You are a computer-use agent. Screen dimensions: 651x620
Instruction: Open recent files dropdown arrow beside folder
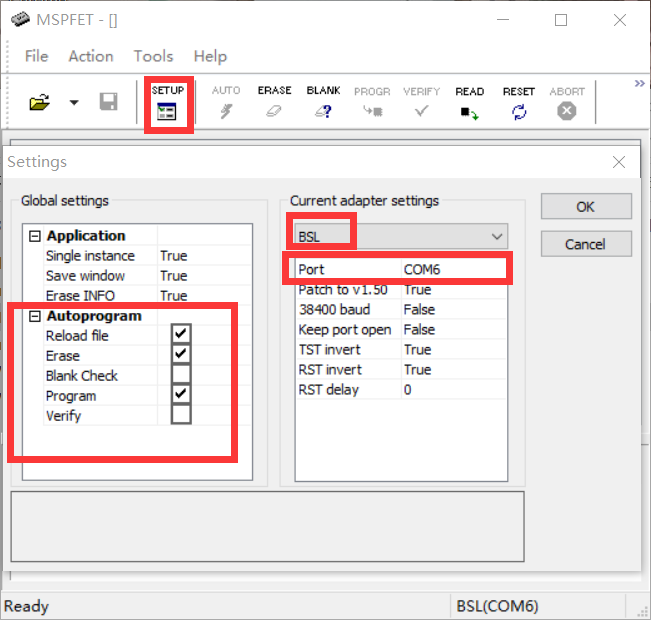click(x=74, y=103)
